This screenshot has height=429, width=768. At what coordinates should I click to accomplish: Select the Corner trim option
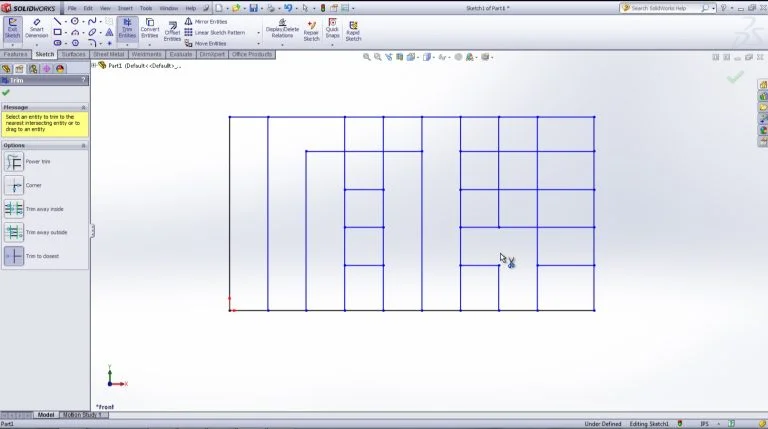point(14,186)
